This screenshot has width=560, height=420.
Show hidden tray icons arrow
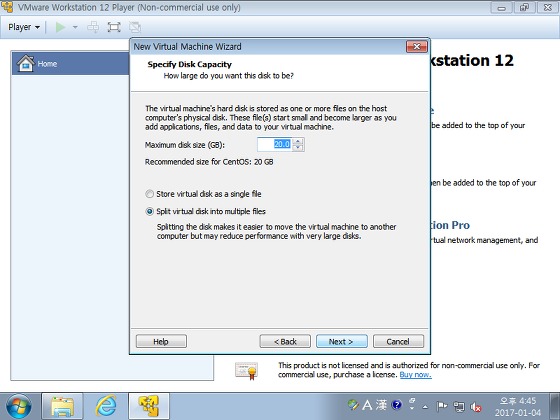(x=425, y=406)
